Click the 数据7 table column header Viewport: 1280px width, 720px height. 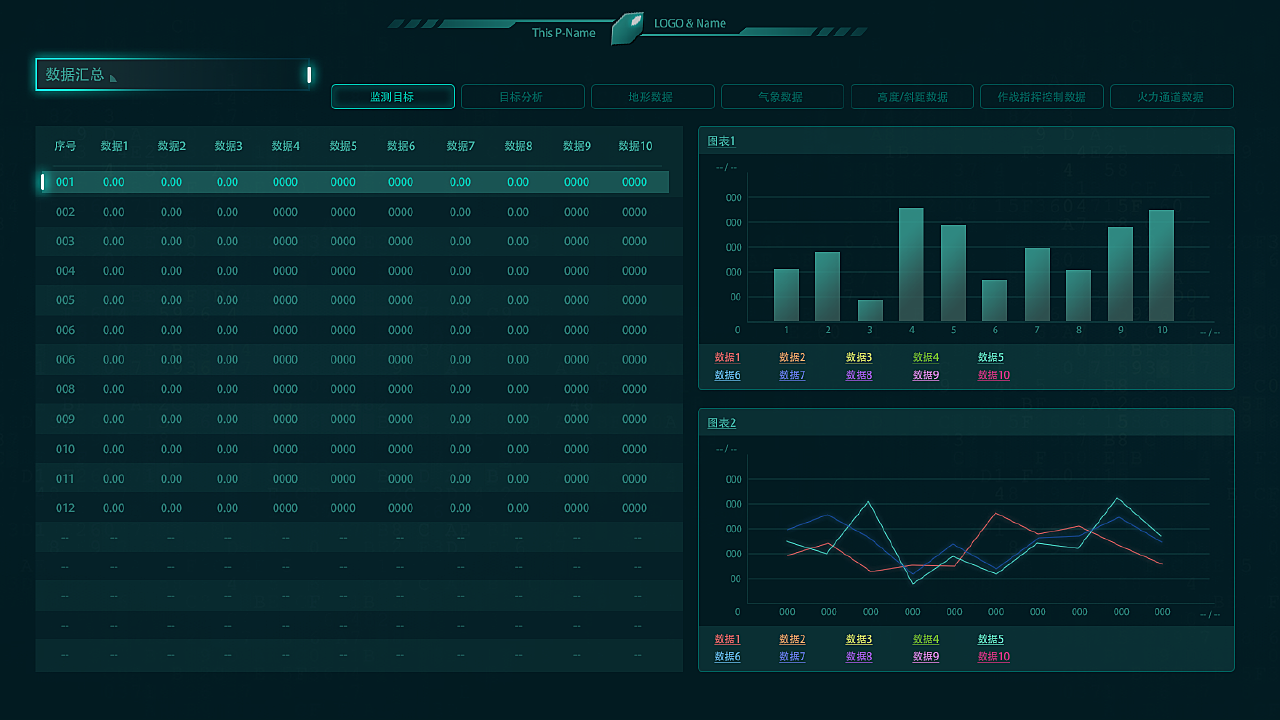click(461, 146)
